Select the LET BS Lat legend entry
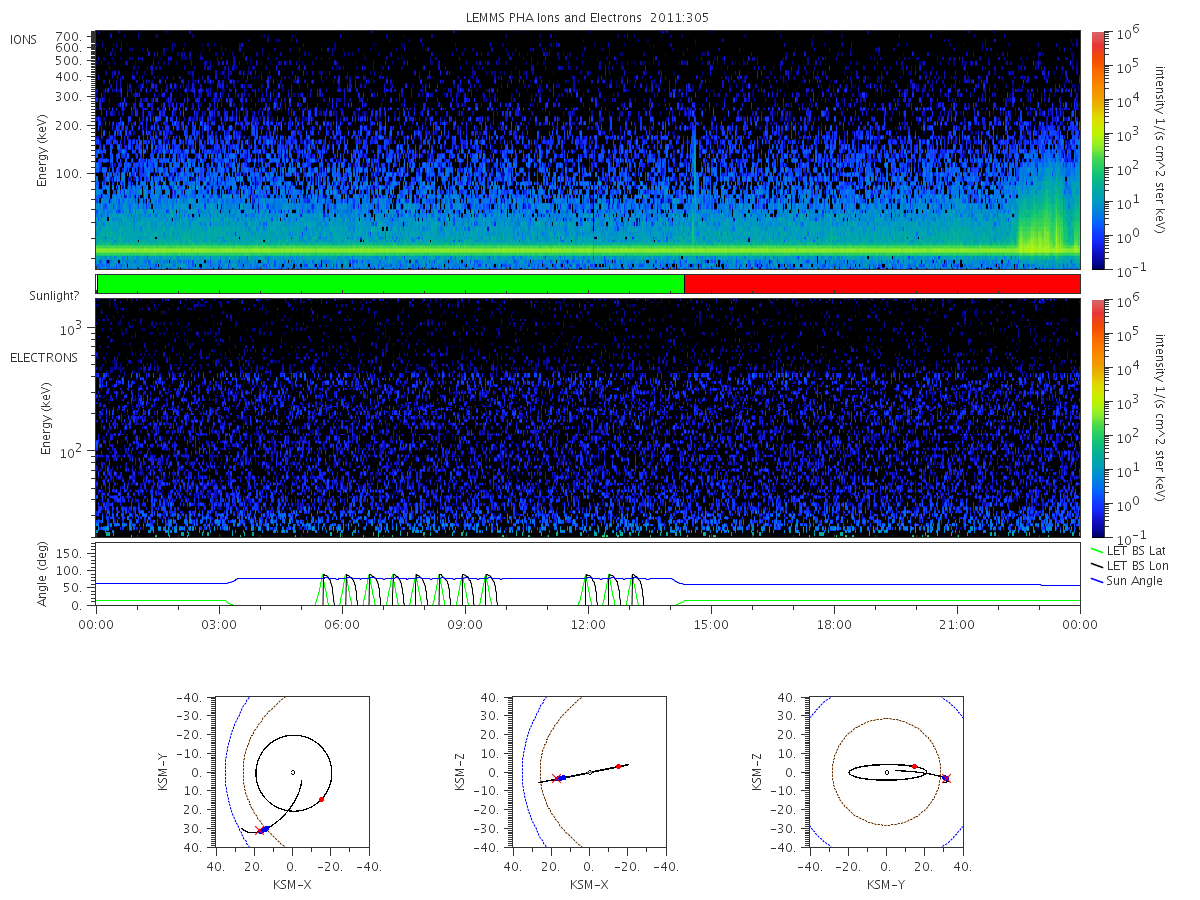 coord(1130,551)
